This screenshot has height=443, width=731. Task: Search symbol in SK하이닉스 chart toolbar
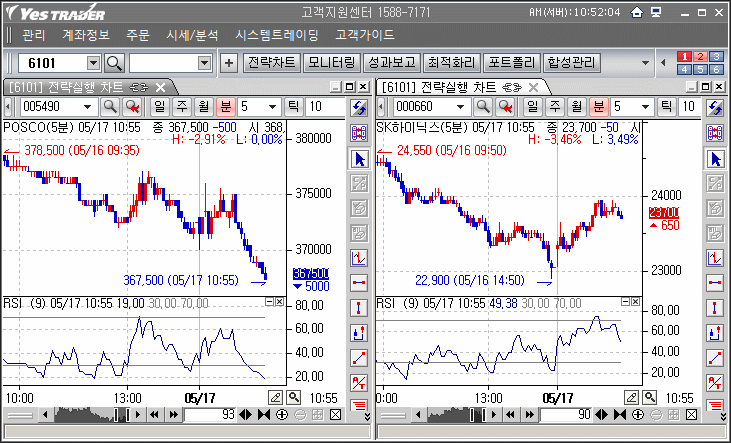(x=483, y=107)
